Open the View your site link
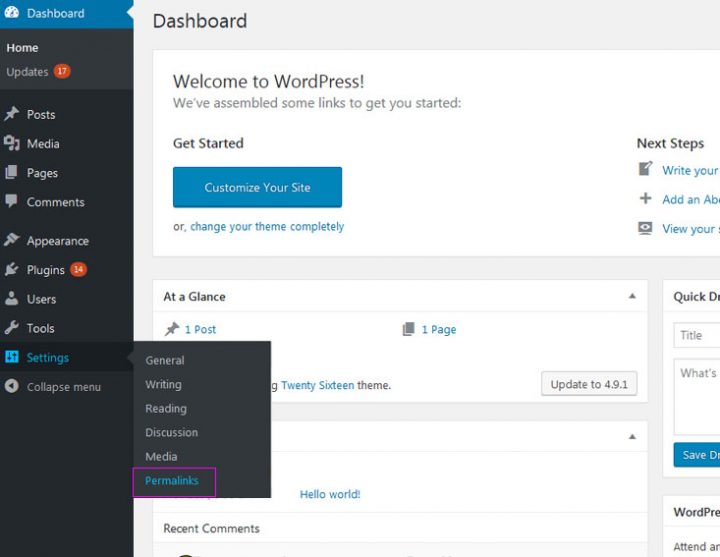 tap(691, 229)
